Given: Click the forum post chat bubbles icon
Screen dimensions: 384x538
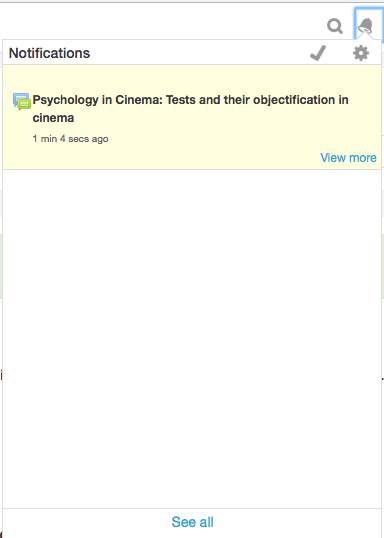Looking at the screenshot, I should pyautogui.click(x=22, y=101).
